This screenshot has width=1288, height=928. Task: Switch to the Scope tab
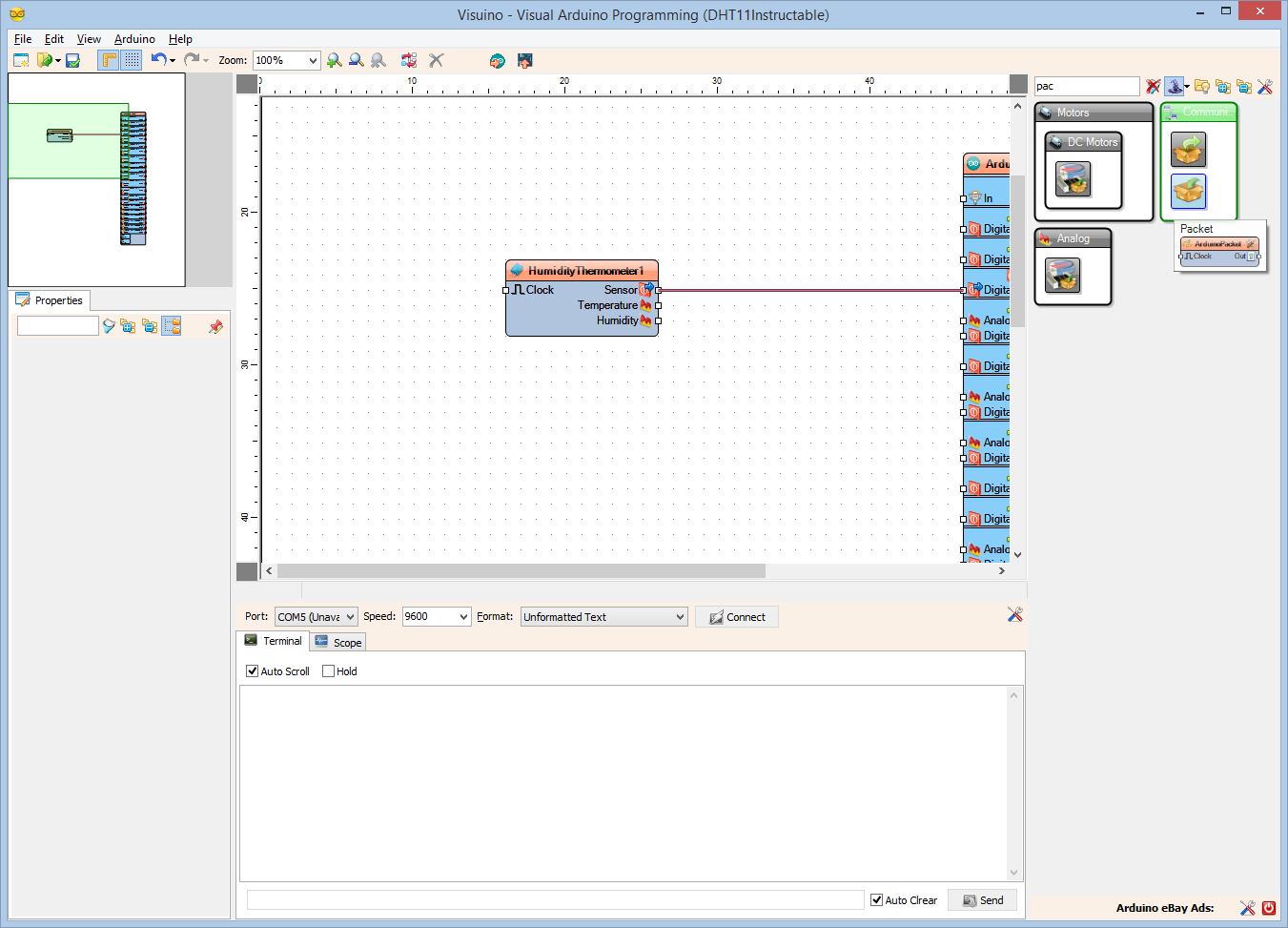(337, 641)
